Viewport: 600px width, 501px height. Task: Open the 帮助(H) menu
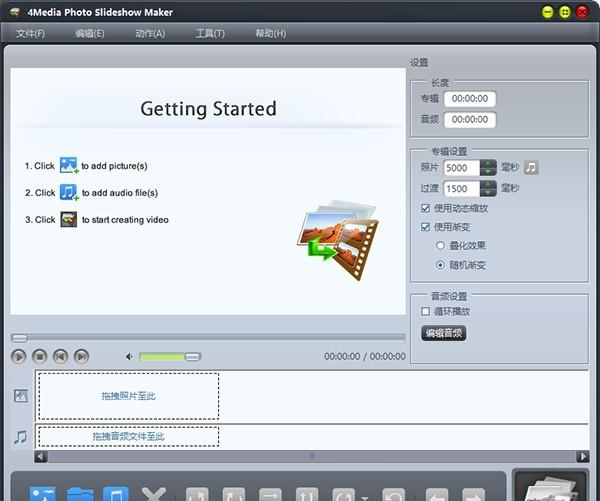271,34
